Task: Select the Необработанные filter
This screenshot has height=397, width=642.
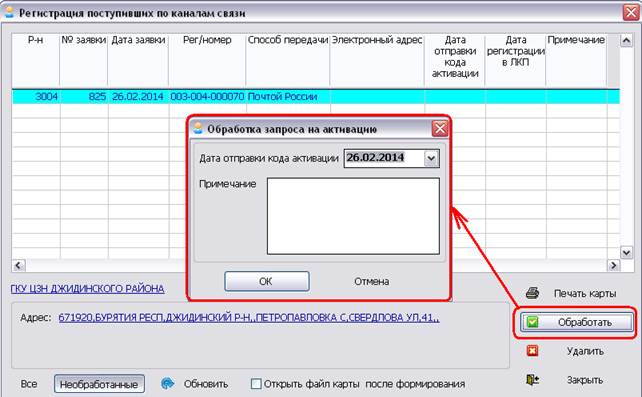Action: pyautogui.click(x=99, y=384)
